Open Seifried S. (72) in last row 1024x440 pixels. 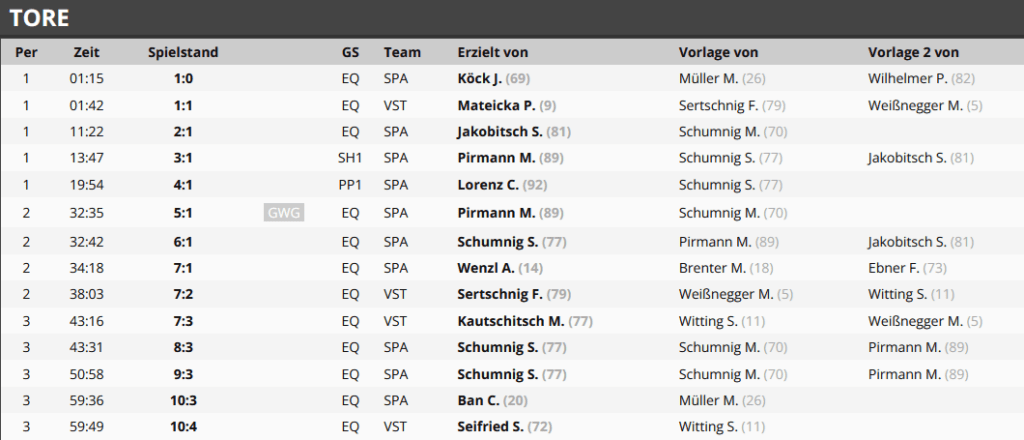tap(505, 427)
